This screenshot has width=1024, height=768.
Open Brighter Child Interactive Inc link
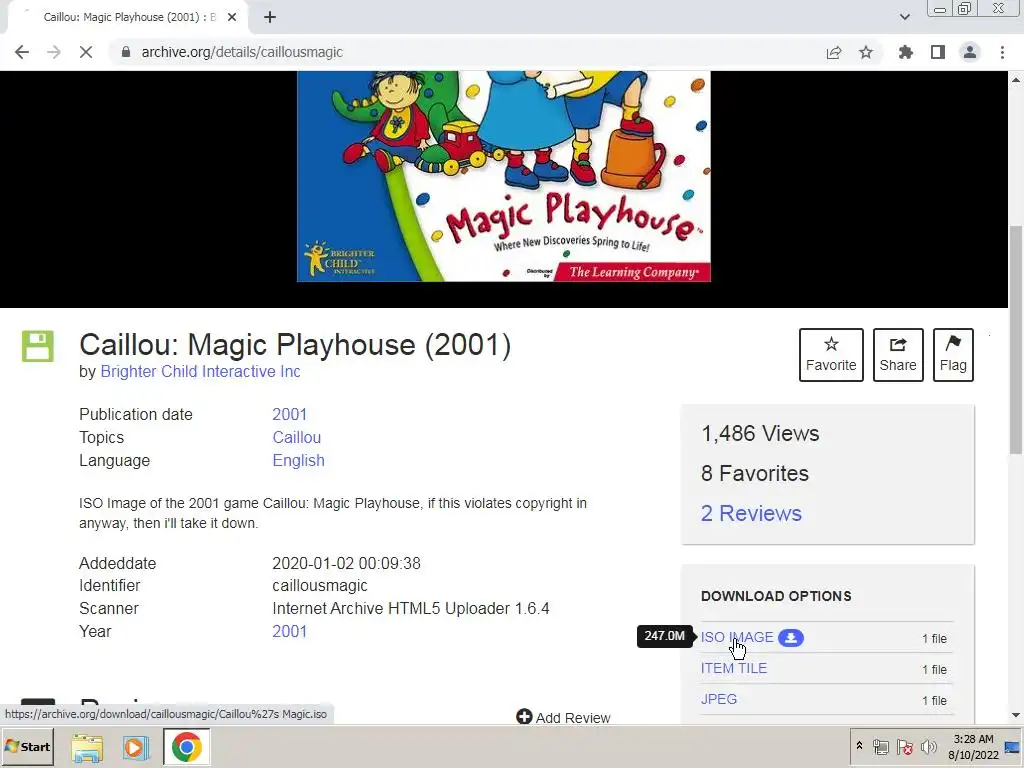pyautogui.click(x=200, y=372)
